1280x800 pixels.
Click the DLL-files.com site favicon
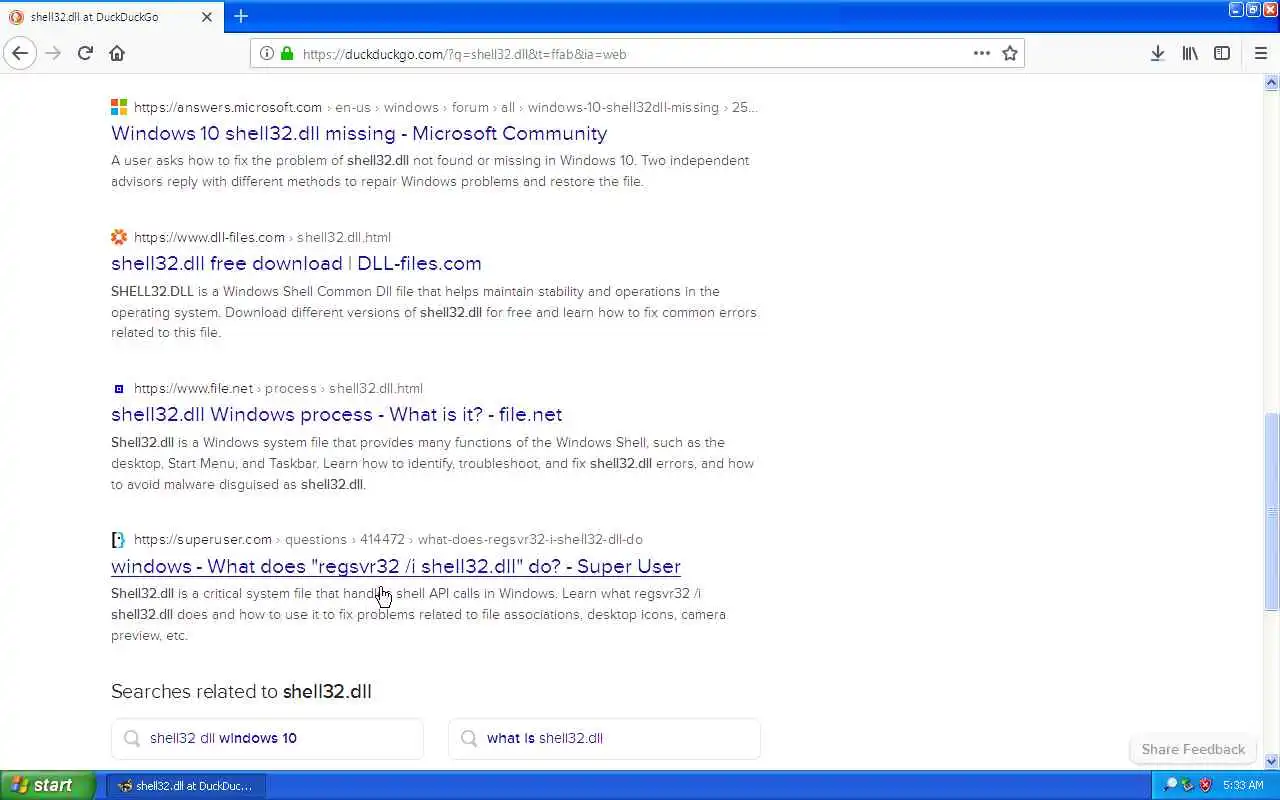119,237
